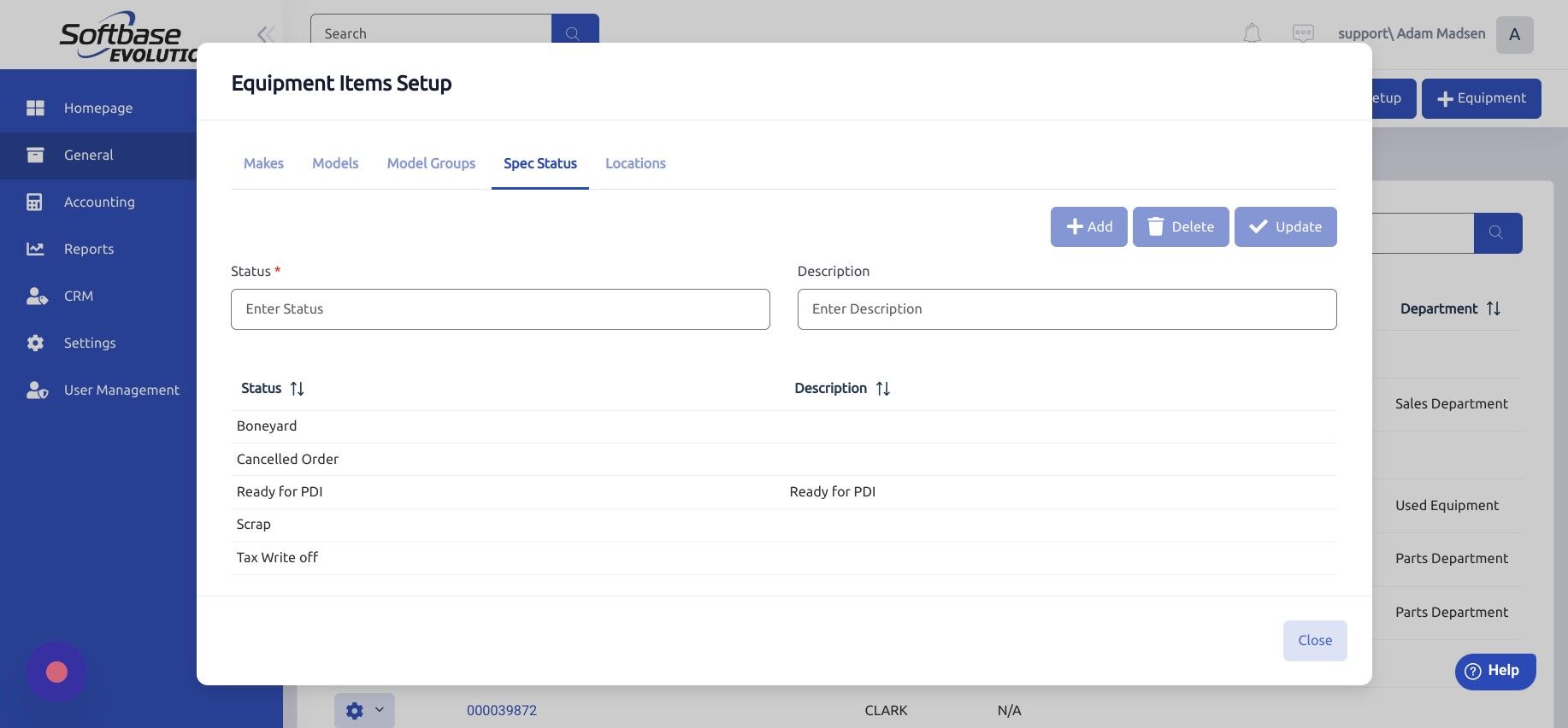Open the gear actions dropdown for row 000039872
1568x728 pixels.
364,710
